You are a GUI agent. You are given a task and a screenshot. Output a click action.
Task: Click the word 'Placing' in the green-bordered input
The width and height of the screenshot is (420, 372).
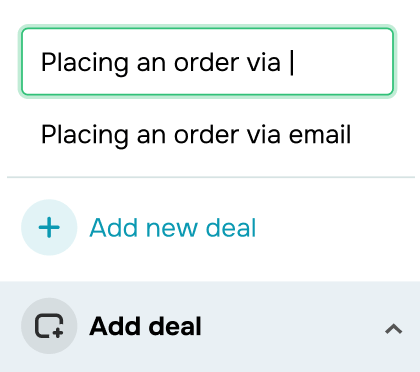coord(85,63)
